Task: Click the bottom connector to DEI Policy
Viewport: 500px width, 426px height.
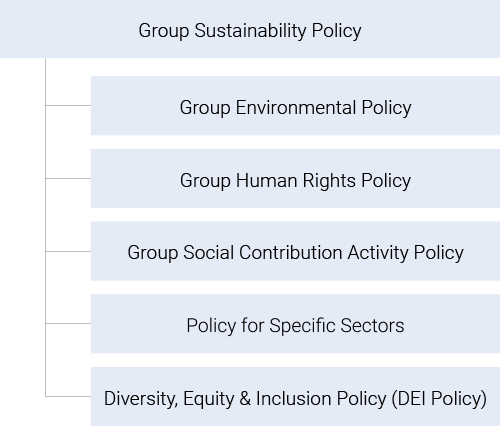Action: click(x=68, y=396)
